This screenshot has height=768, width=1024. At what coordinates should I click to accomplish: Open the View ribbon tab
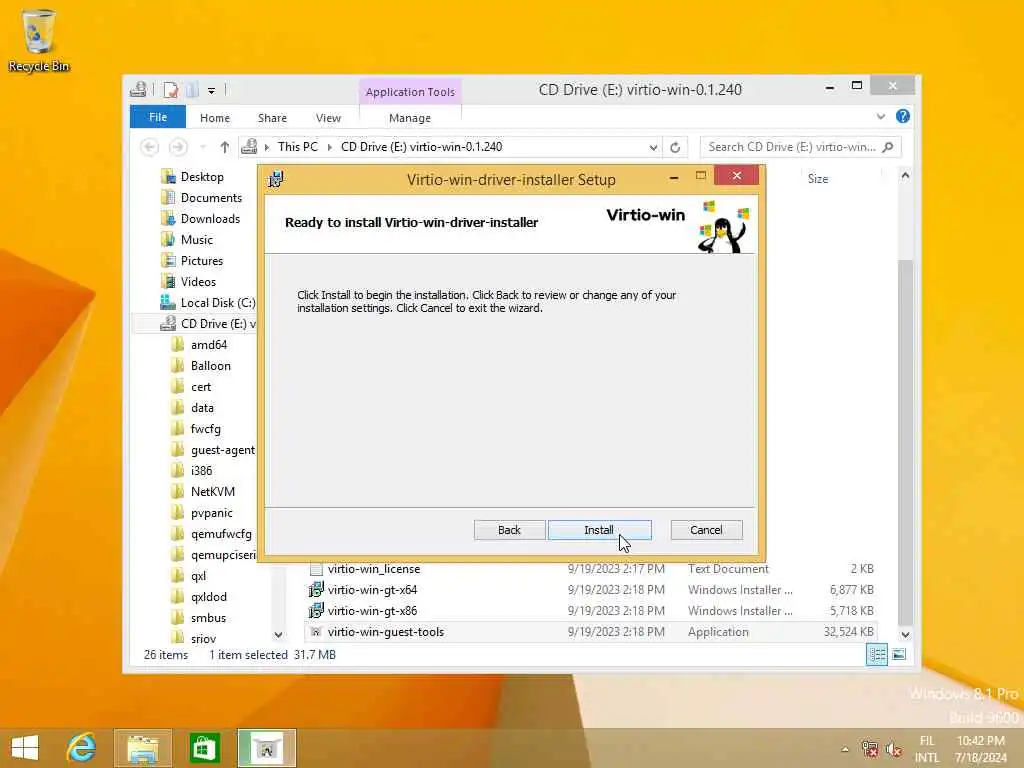(x=328, y=118)
